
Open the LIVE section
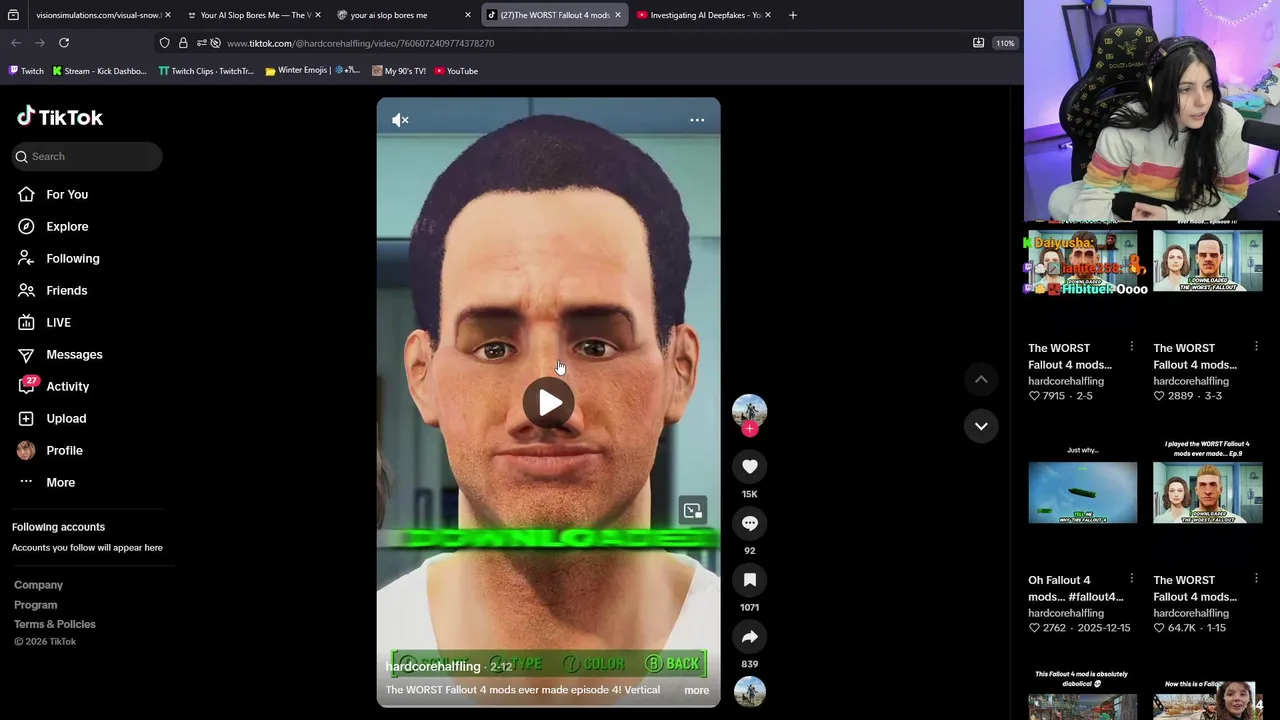(58, 322)
